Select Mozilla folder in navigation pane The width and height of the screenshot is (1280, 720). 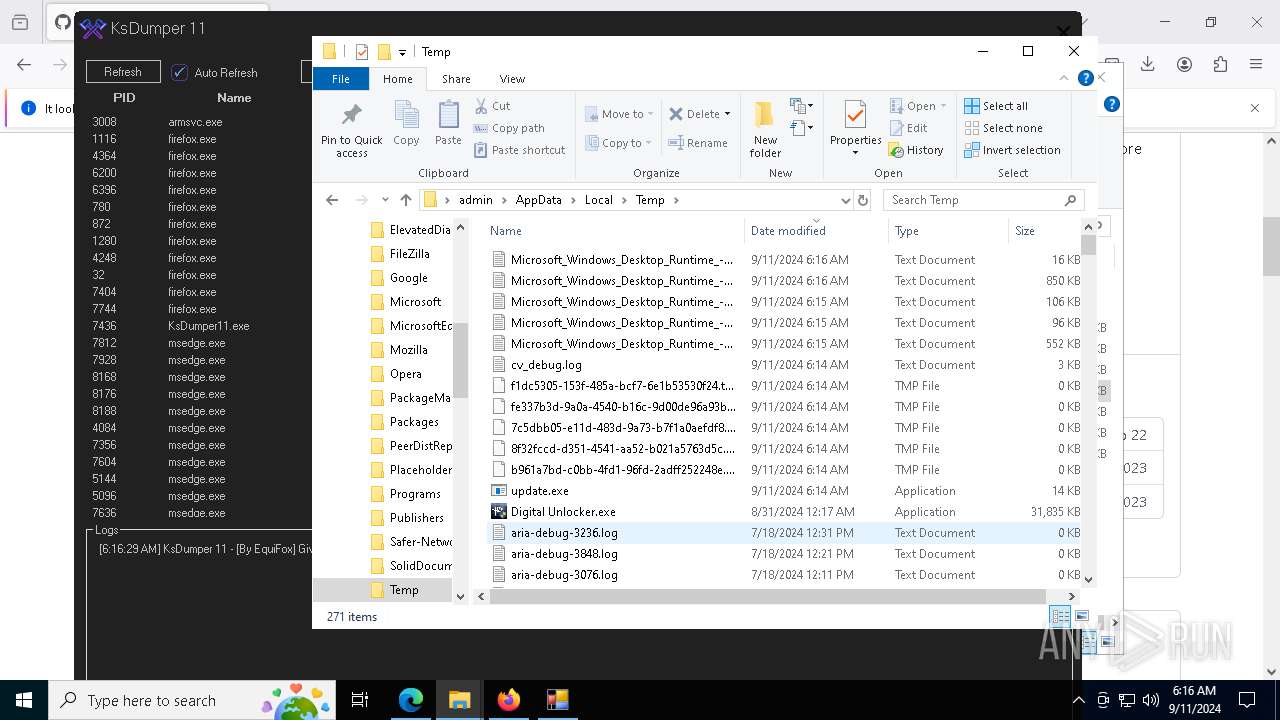point(408,350)
